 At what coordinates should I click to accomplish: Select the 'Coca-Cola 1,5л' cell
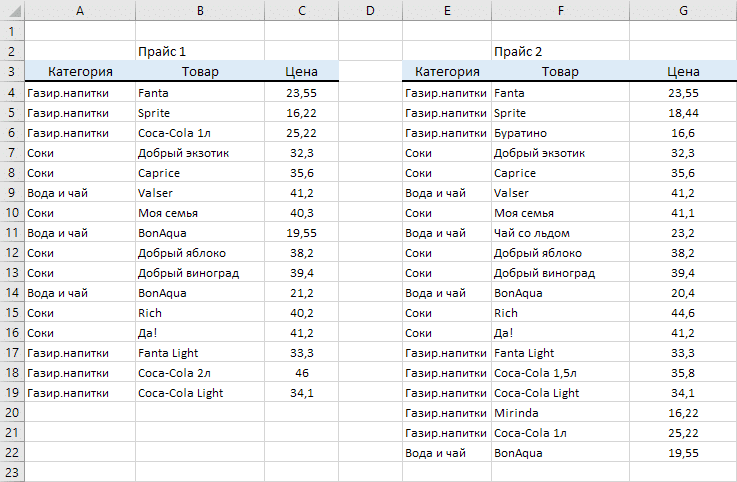pyautogui.click(x=560, y=373)
